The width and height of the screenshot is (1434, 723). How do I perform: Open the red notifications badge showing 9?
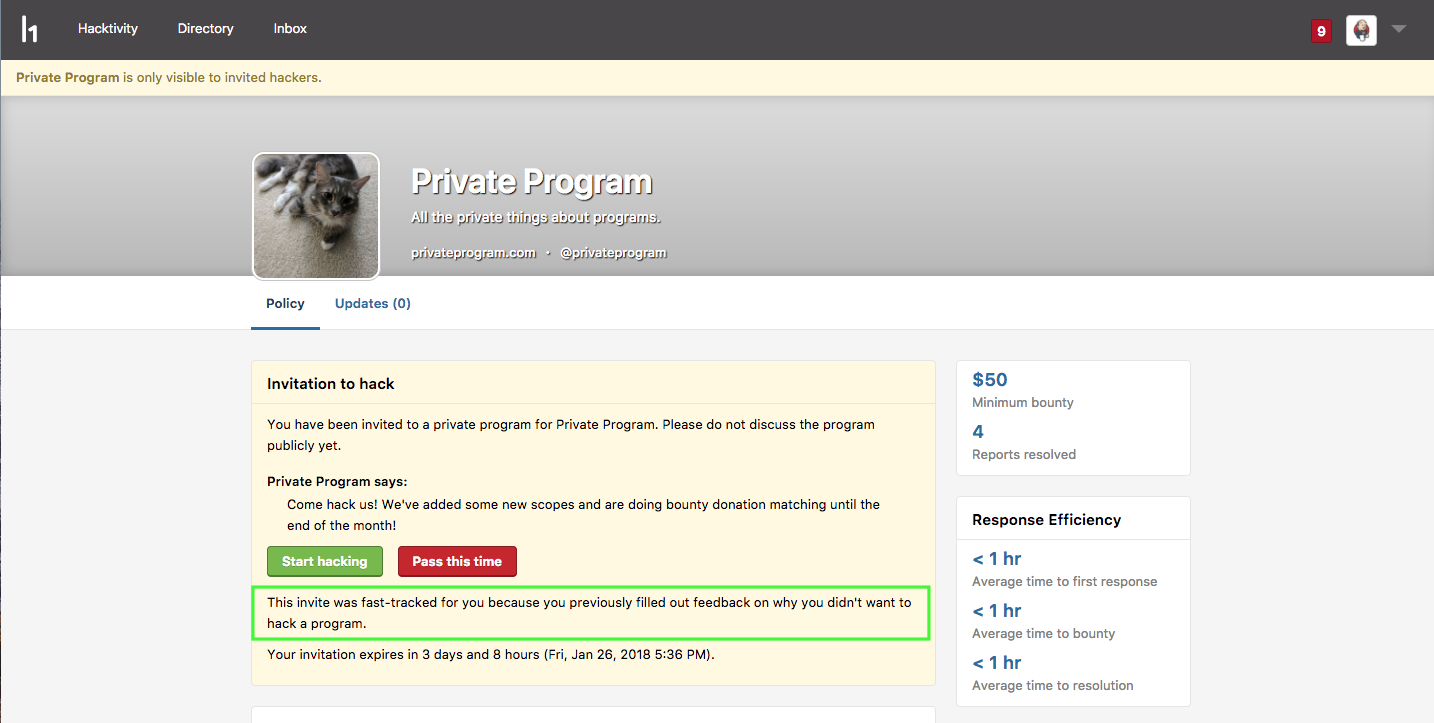pyautogui.click(x=1321, y=31)
